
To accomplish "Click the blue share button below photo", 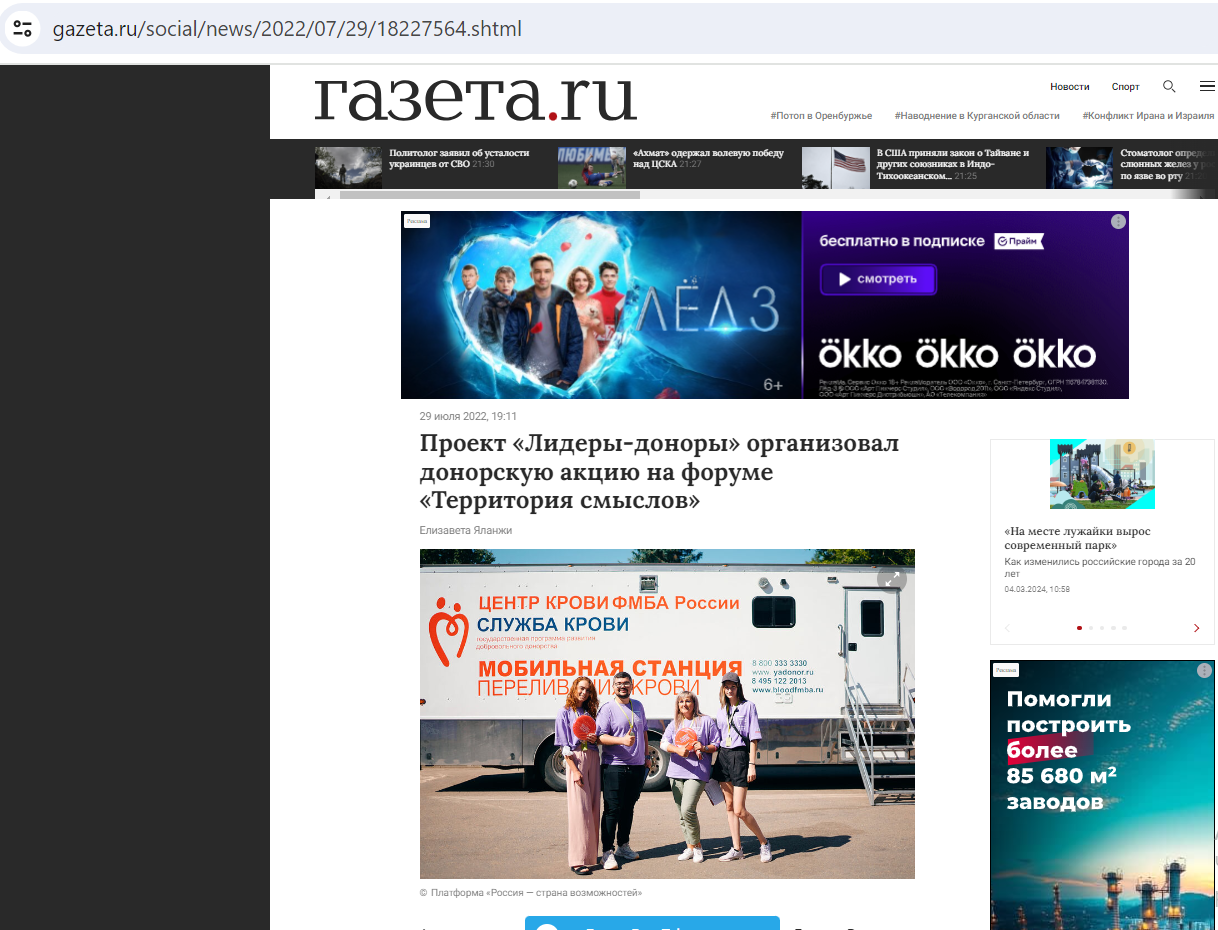I will click(652, 923).
